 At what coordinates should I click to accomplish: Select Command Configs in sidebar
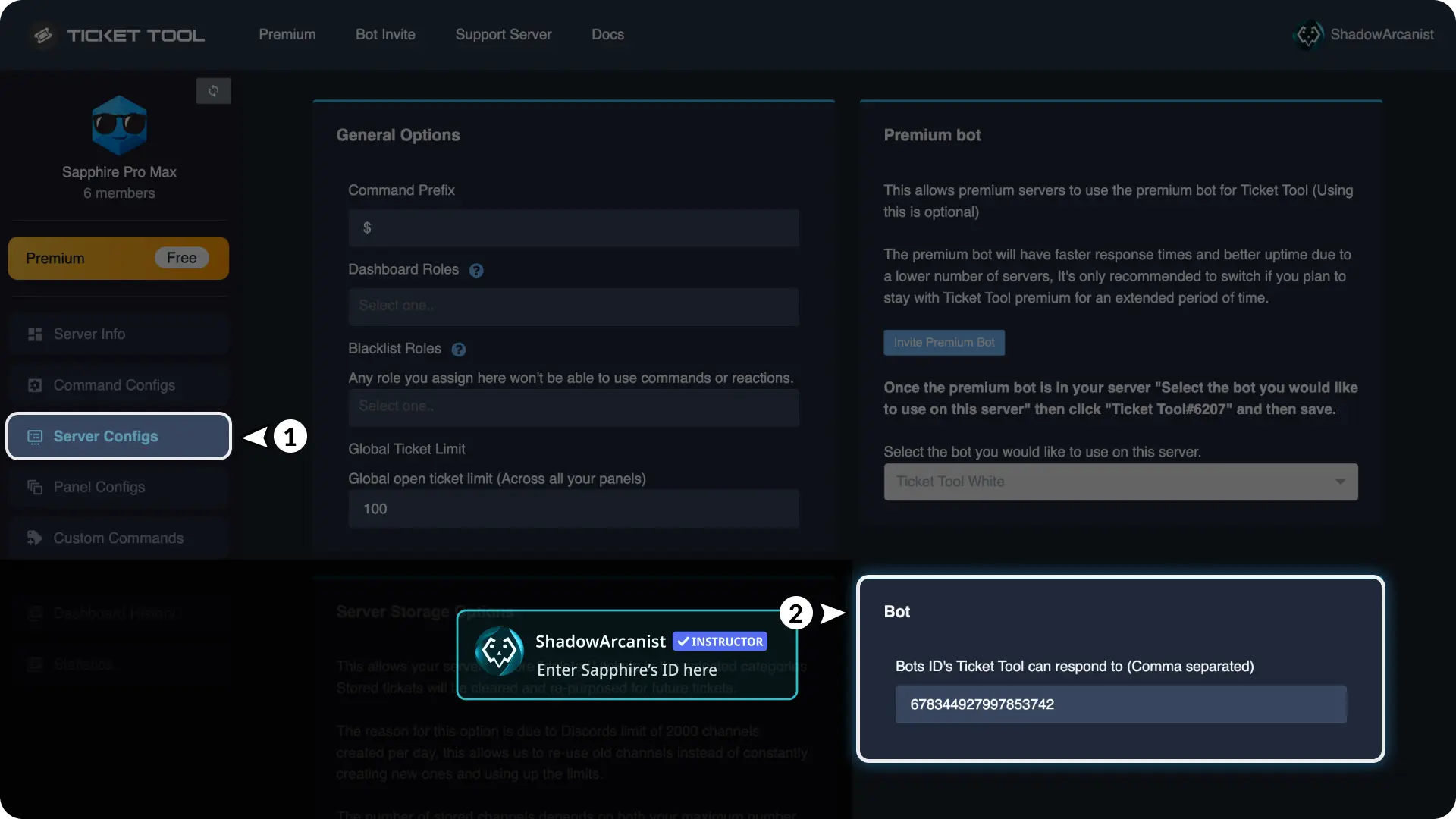pyautogui.click(x=118, y=385)
